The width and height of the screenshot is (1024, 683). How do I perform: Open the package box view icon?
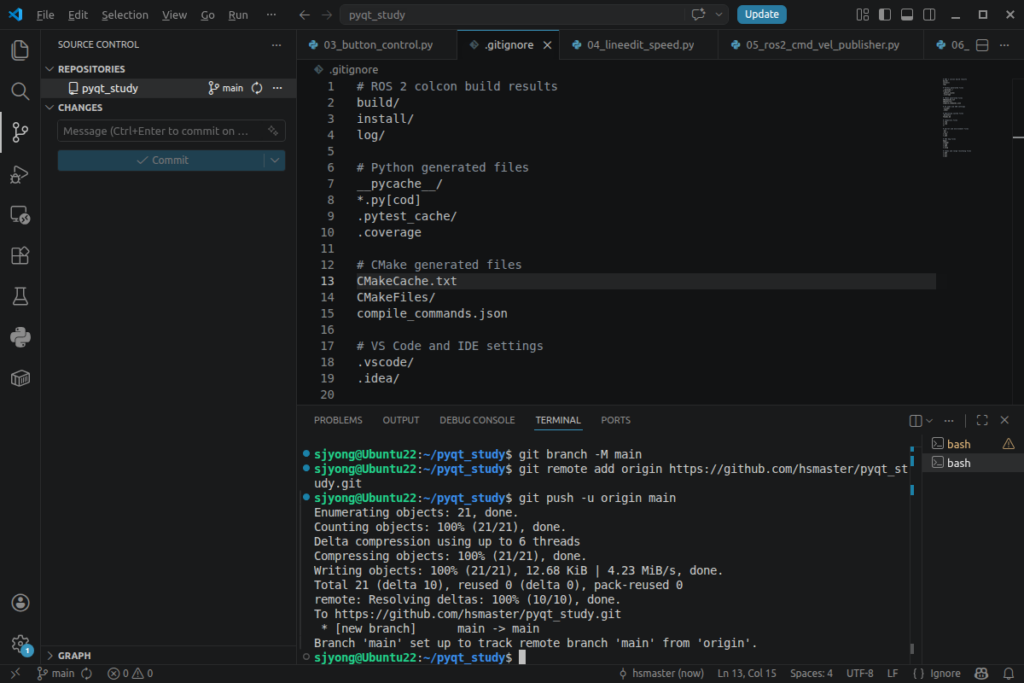pos(20,378)
